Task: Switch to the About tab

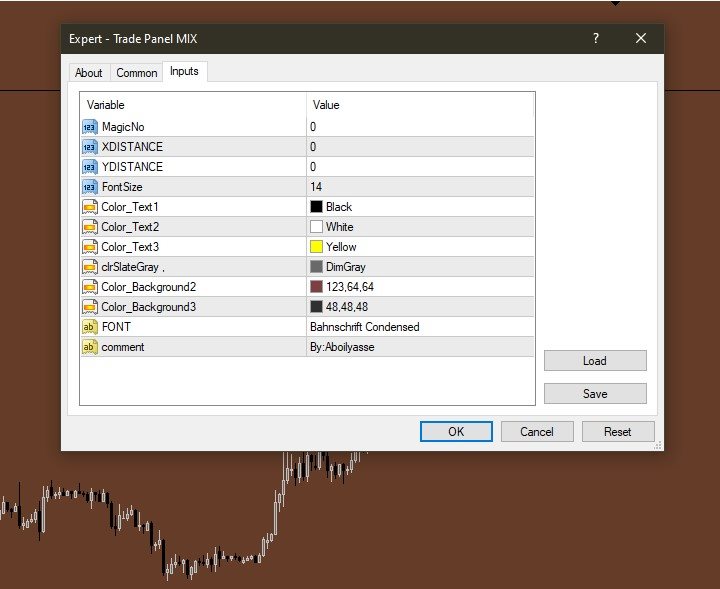Action: [89, 73]
